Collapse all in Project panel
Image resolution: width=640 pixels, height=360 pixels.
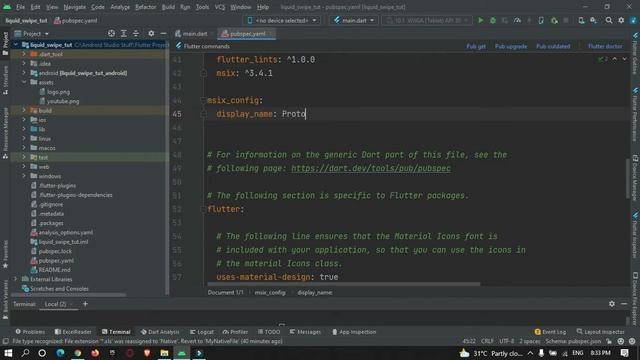click(136, 33)
